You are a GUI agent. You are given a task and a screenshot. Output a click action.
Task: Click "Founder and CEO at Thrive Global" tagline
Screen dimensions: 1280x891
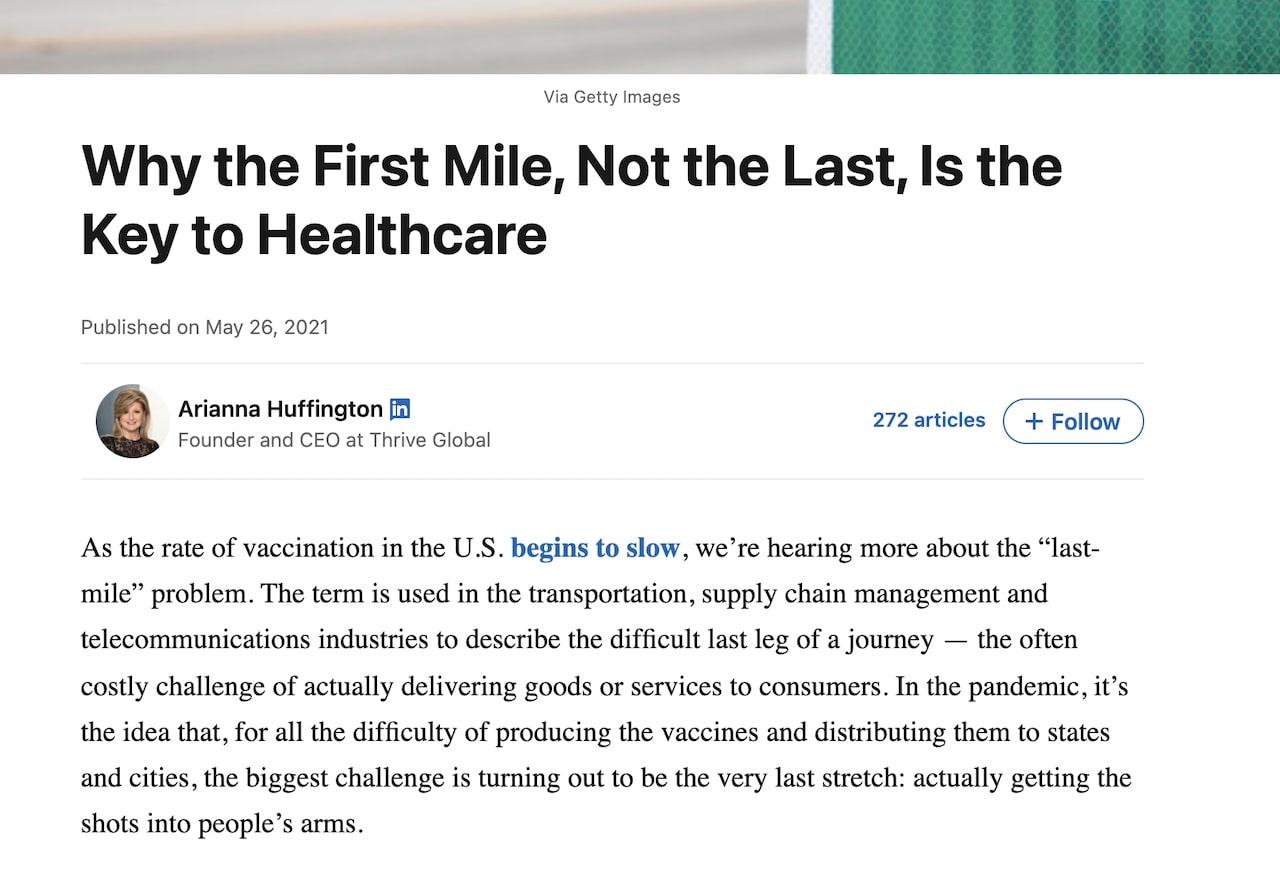click(x=334, y=440)
